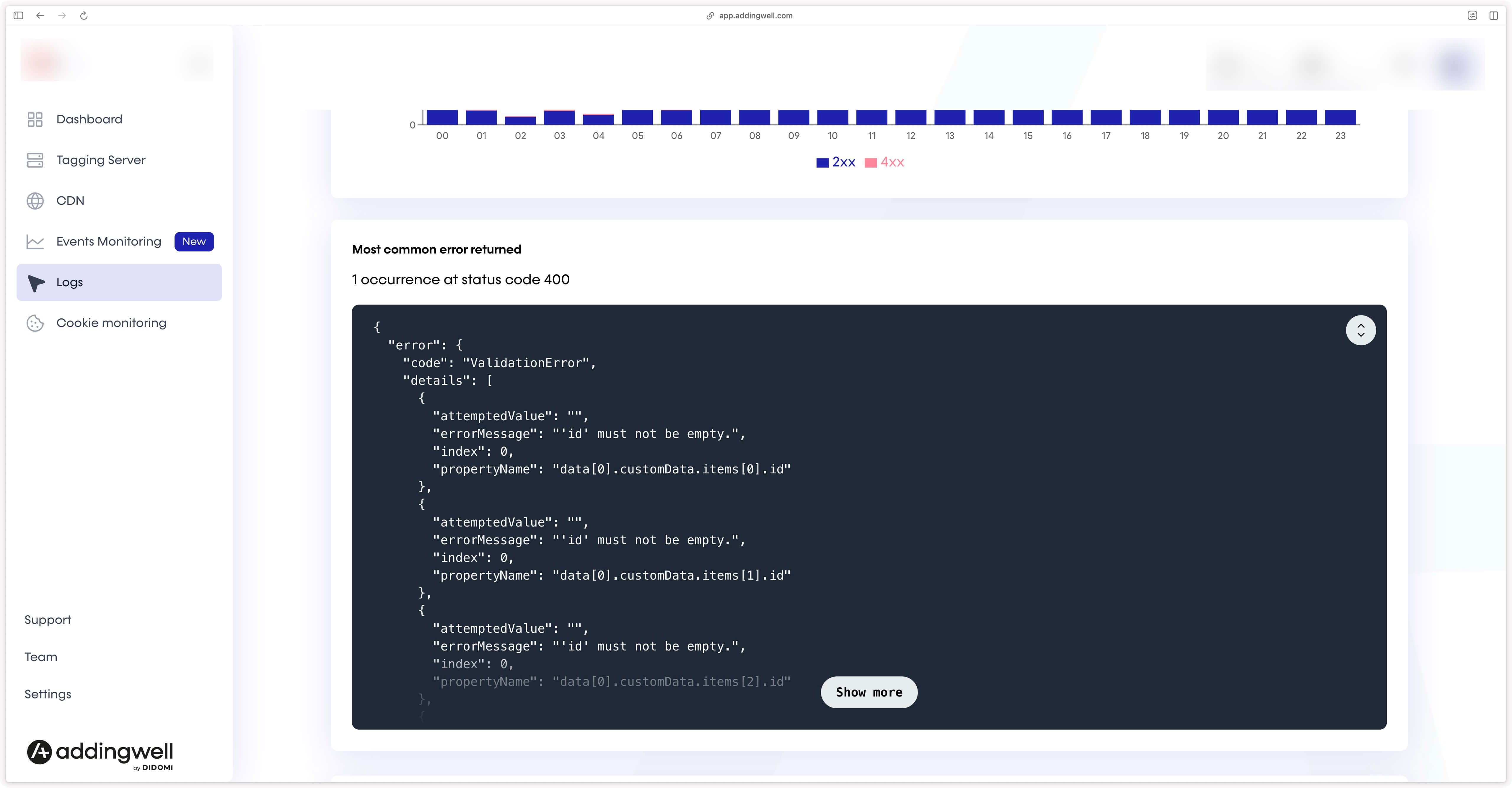The height and width of the screenshot is (788, 1512).
Task: Click the Dashboard grid icon
Action: 35,119
